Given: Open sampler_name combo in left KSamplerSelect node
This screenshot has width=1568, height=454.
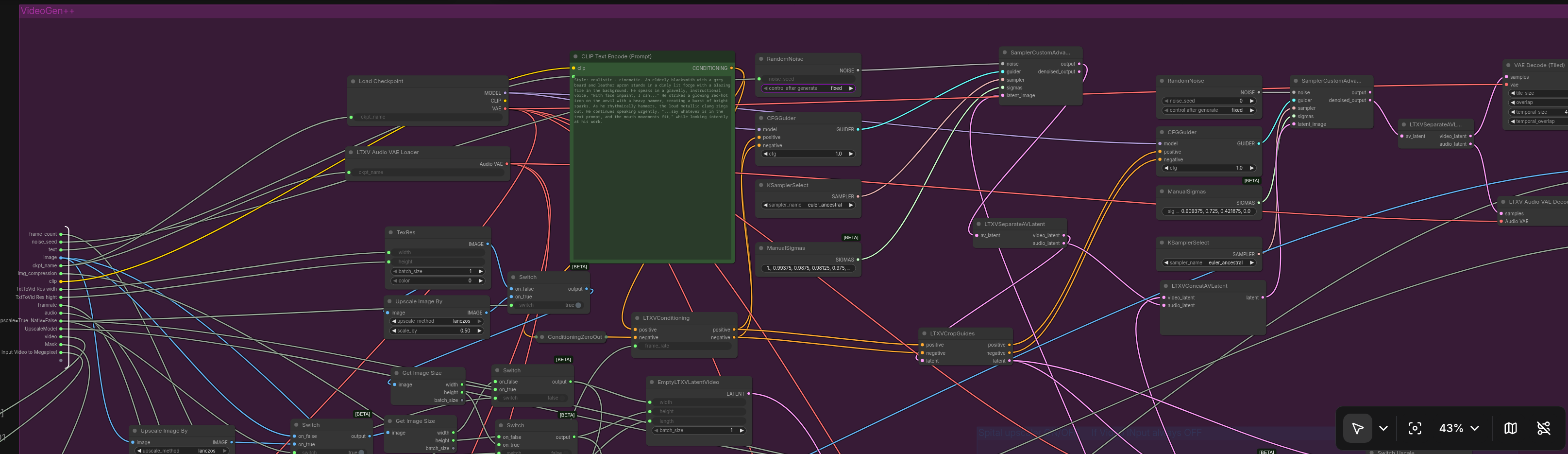Looking at the screenshot, I should point(809,205).
